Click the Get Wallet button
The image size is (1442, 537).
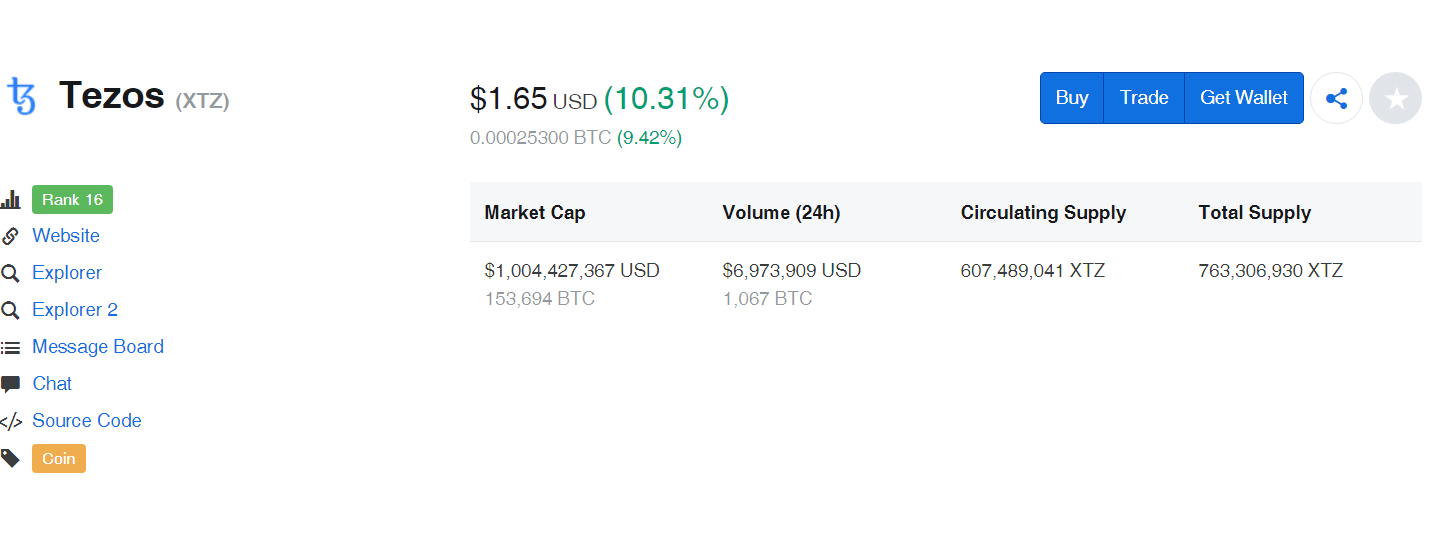point(1244,98)
